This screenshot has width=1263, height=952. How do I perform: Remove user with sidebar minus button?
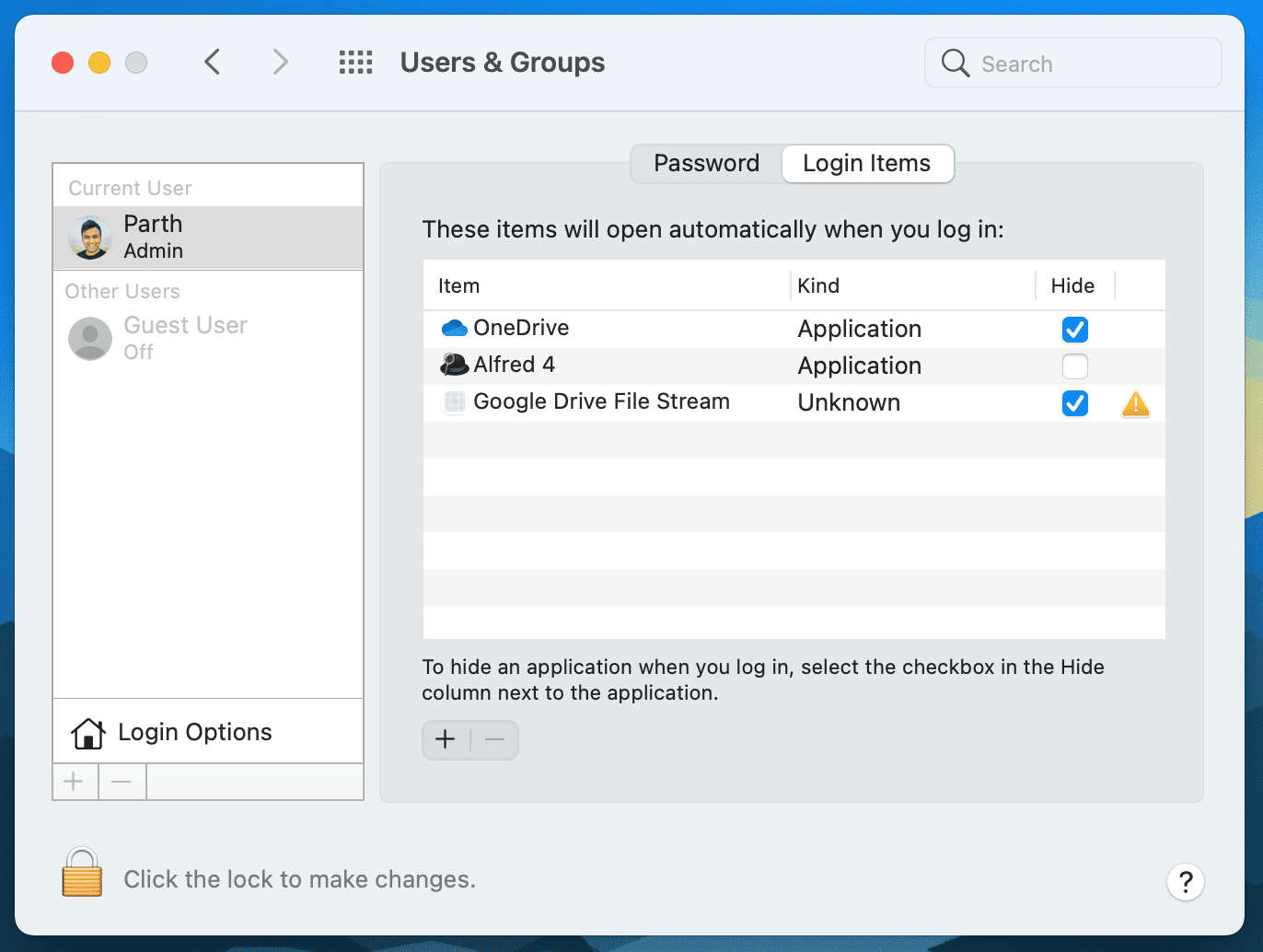point(122,782)
